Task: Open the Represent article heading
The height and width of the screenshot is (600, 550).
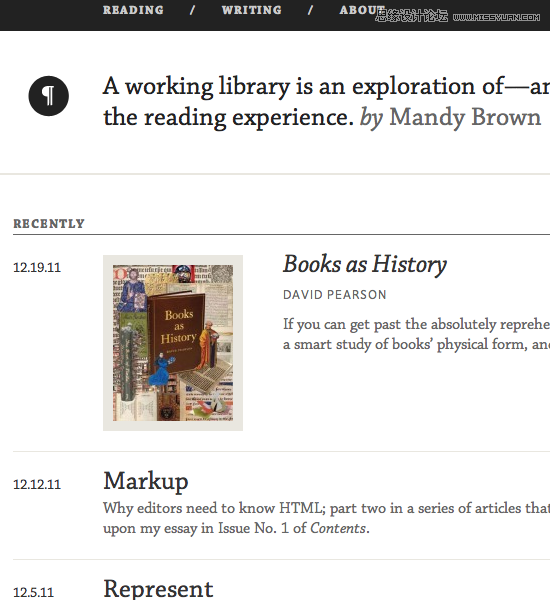Action: point(158,588)
